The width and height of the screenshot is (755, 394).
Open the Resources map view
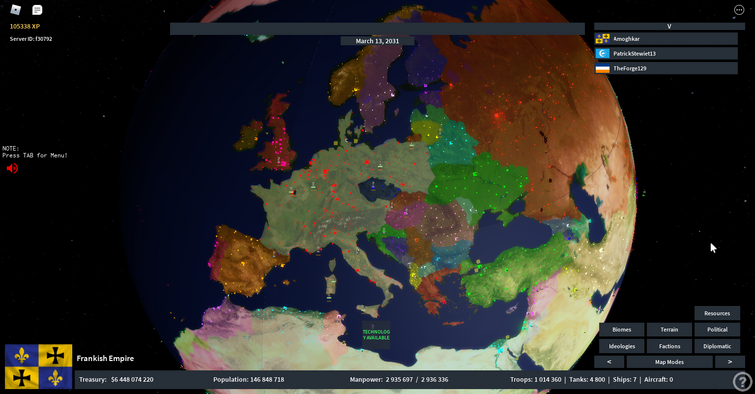click(x=717, y=313)
